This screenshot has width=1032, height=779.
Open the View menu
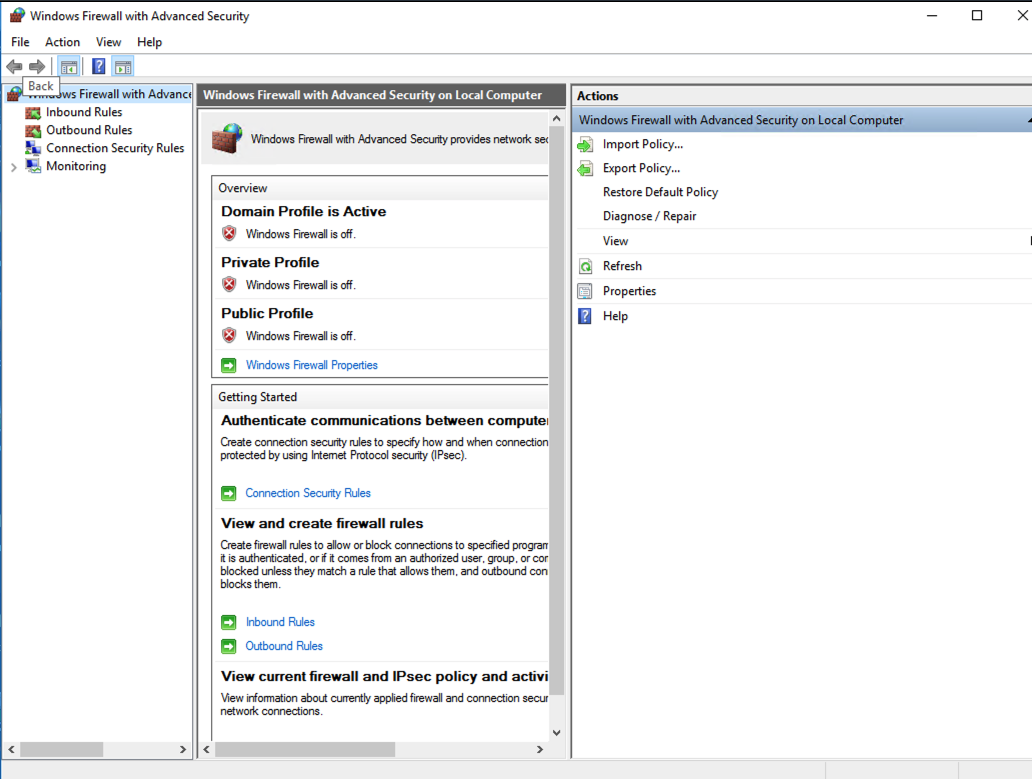(109, 42)
